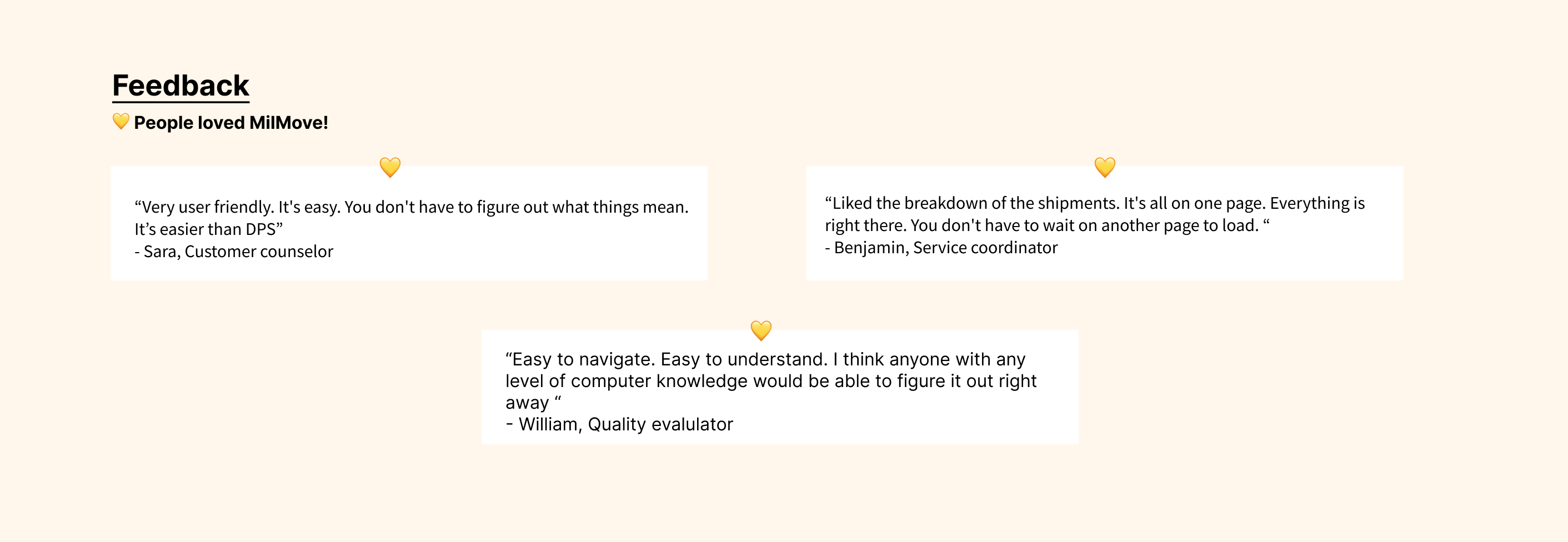This screenshot has height=542, width=1568.
Task: Click the right there, another page to load line
Action: point(1047,225)
